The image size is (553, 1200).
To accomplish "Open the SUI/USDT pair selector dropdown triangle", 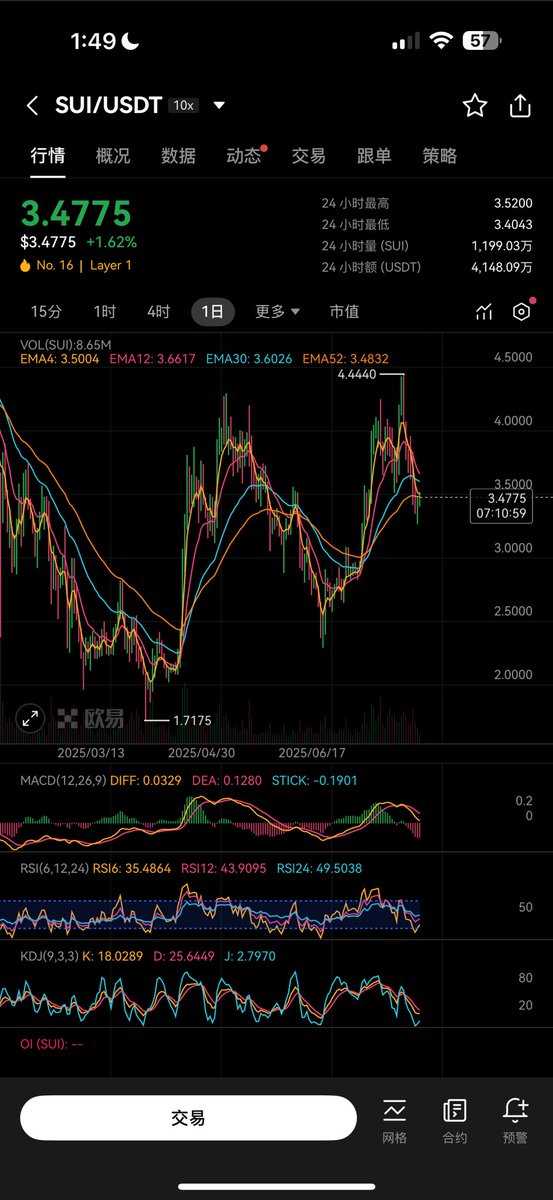I will tap(219, 106).
